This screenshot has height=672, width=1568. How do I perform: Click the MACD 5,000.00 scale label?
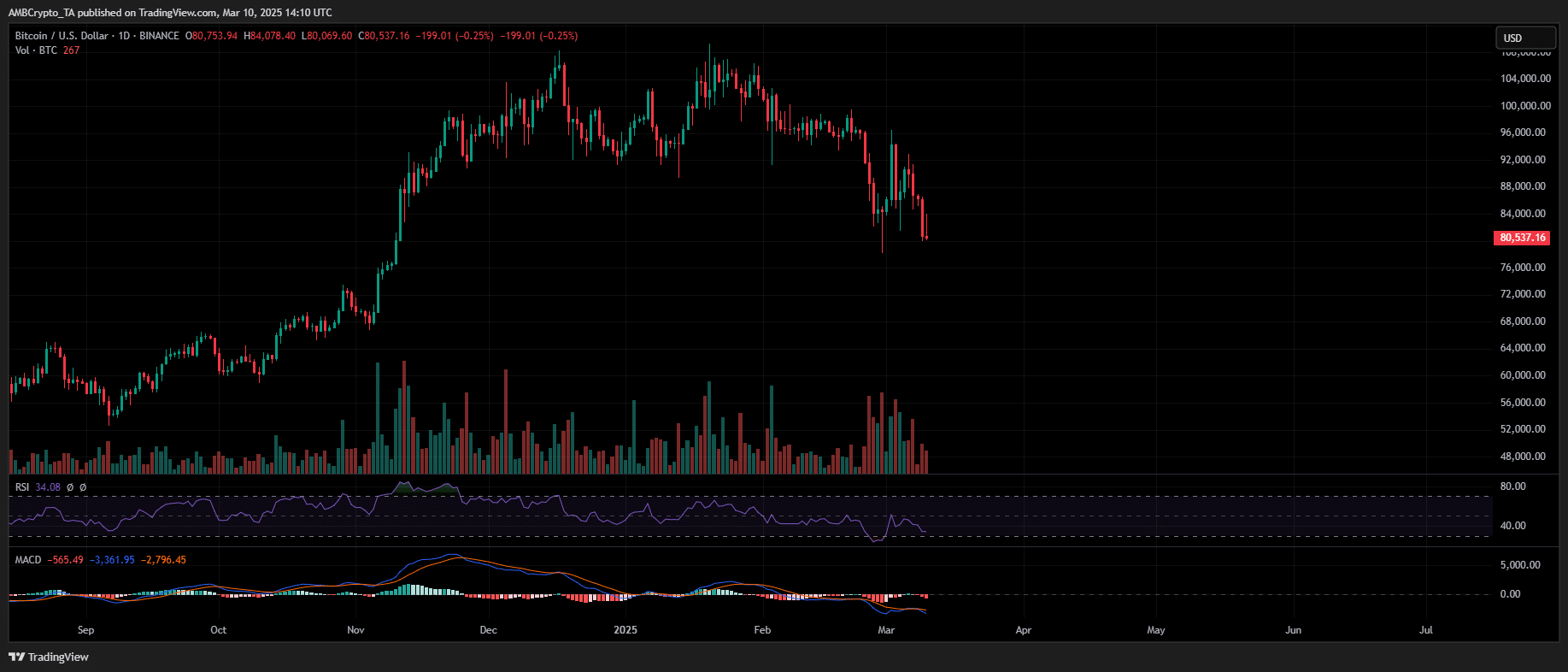click(1520, 565)
